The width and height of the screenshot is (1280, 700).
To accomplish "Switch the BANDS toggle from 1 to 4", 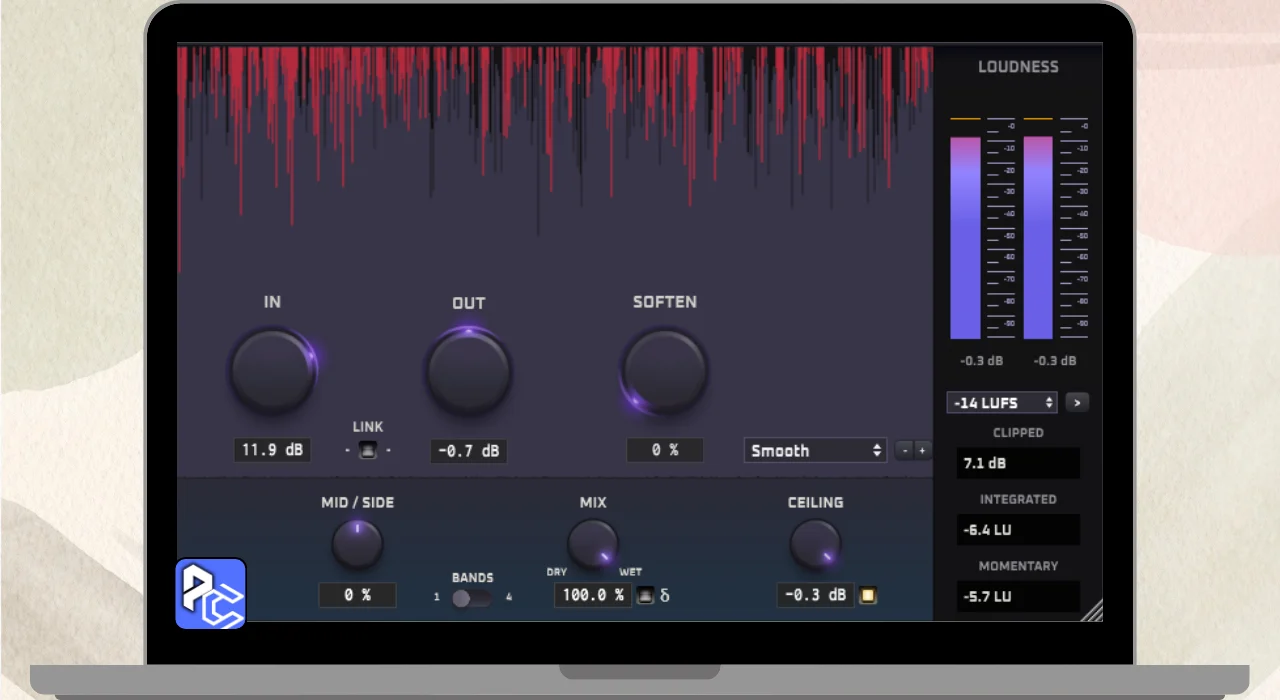I will (471, 598).
